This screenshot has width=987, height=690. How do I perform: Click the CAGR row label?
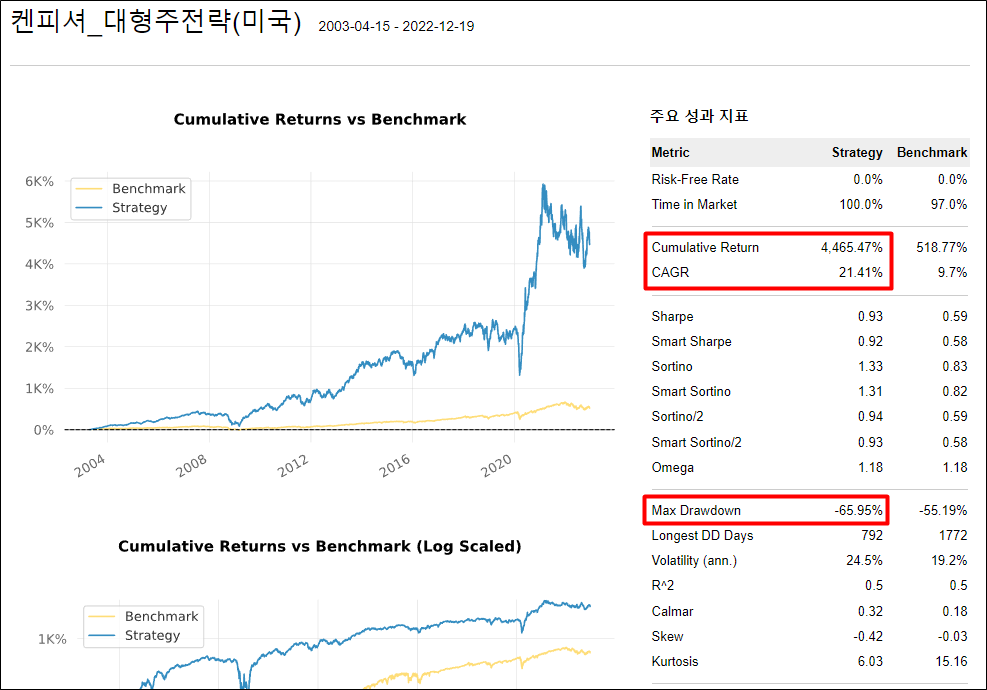click(670, 272)
